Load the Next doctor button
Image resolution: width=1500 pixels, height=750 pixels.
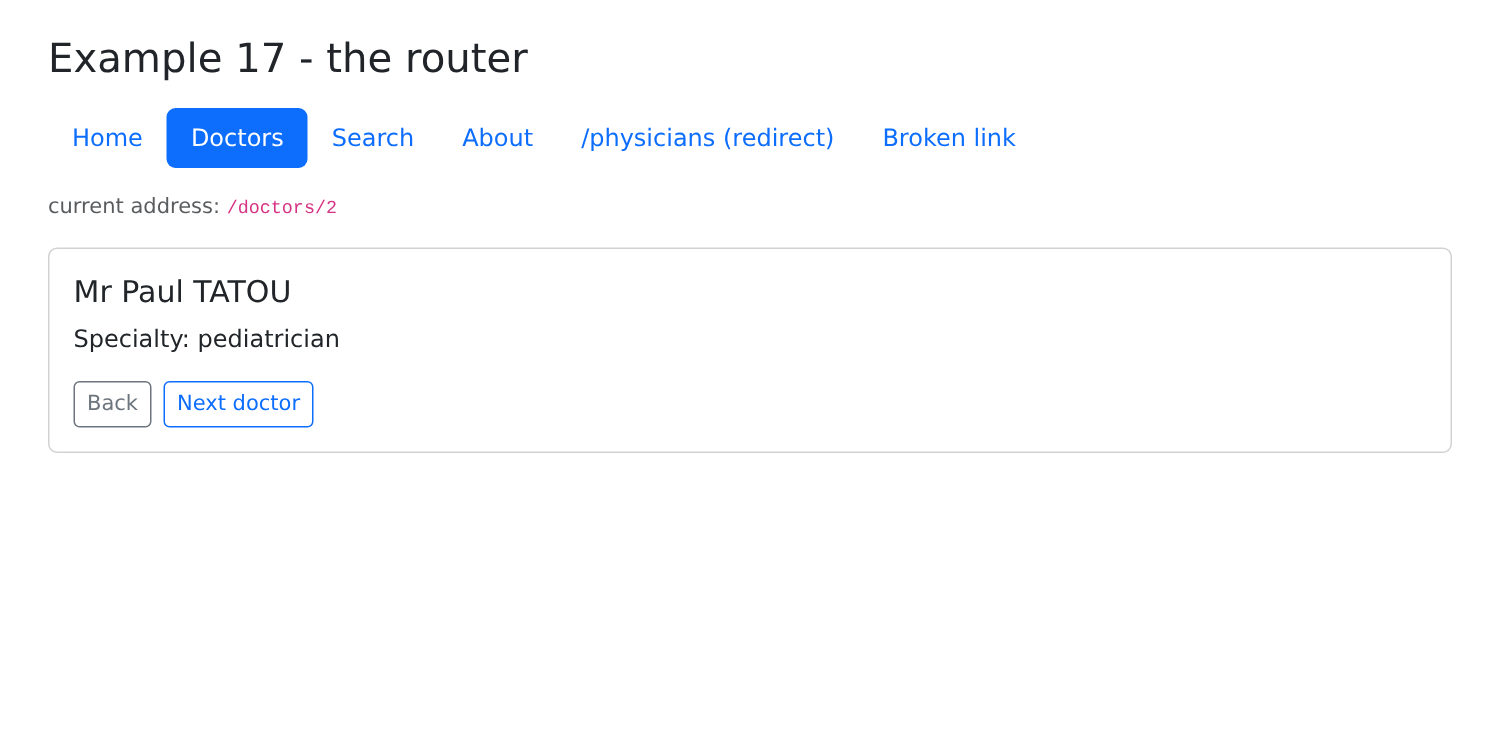tap(238, 404)
